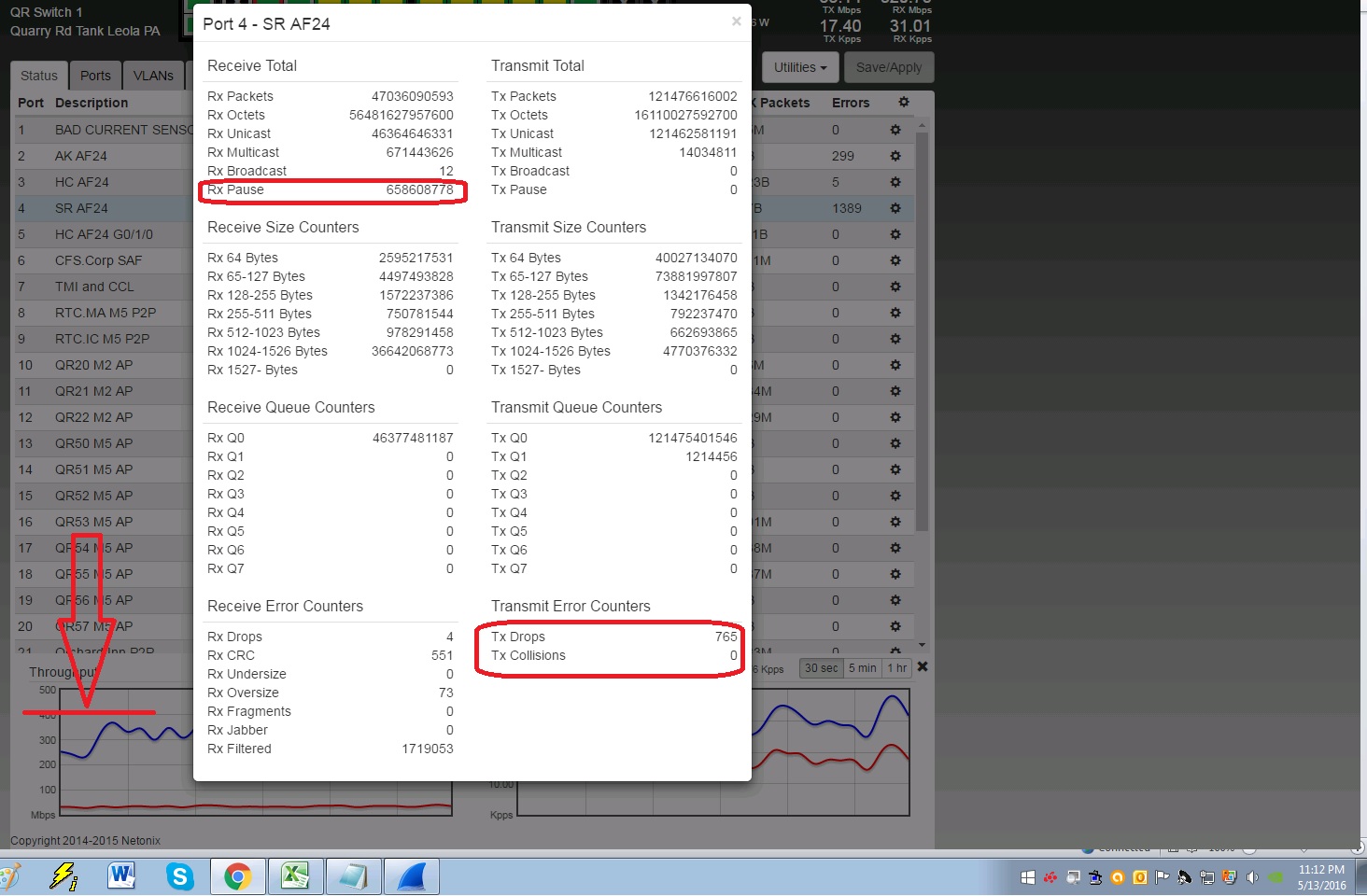The width and height of the screenshot is (1367, 896).
Task: Click the Save/Apply button
Action: [888, 67]
